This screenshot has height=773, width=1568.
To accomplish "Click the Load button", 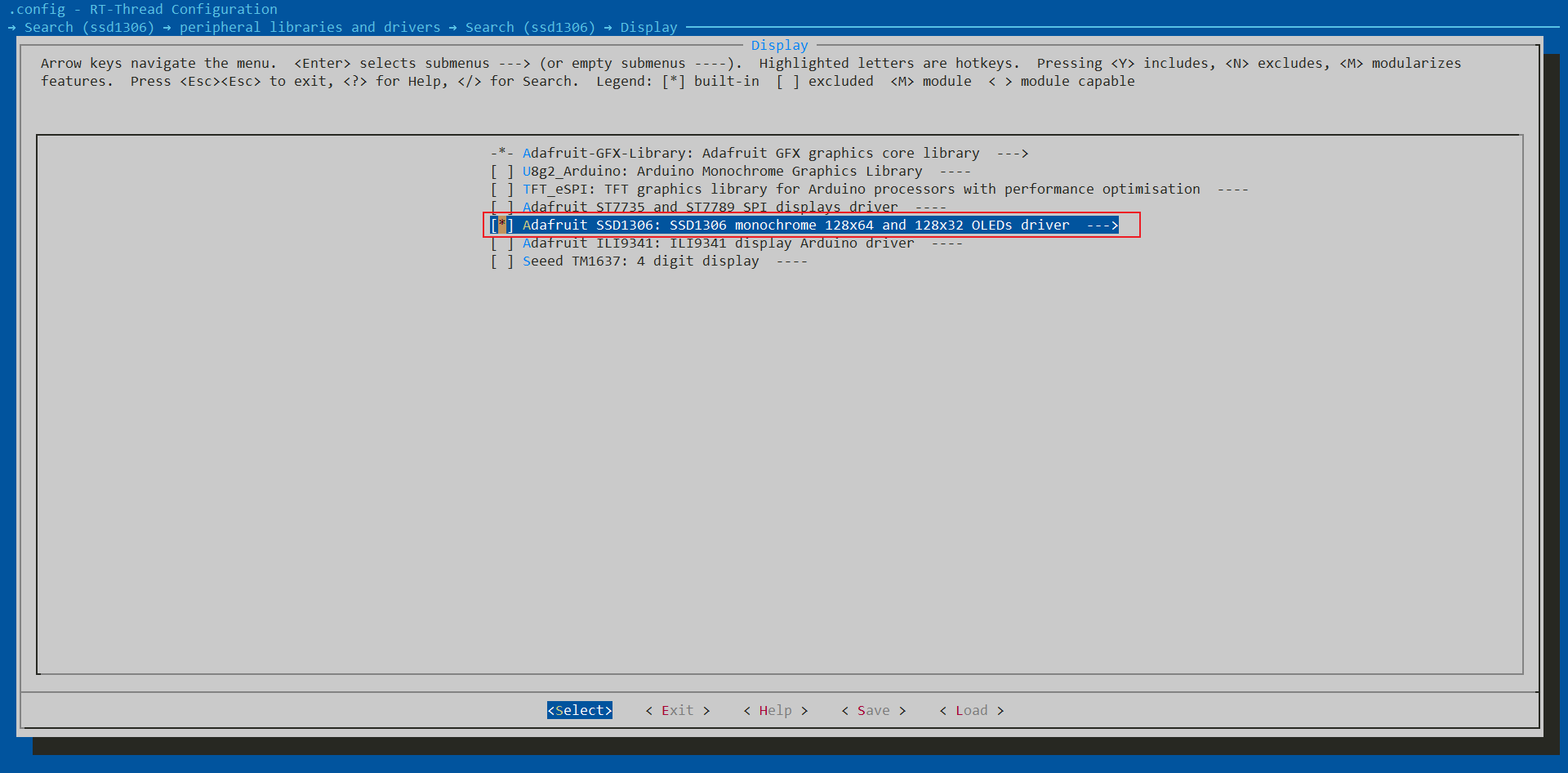I will (x=972, y=711).
